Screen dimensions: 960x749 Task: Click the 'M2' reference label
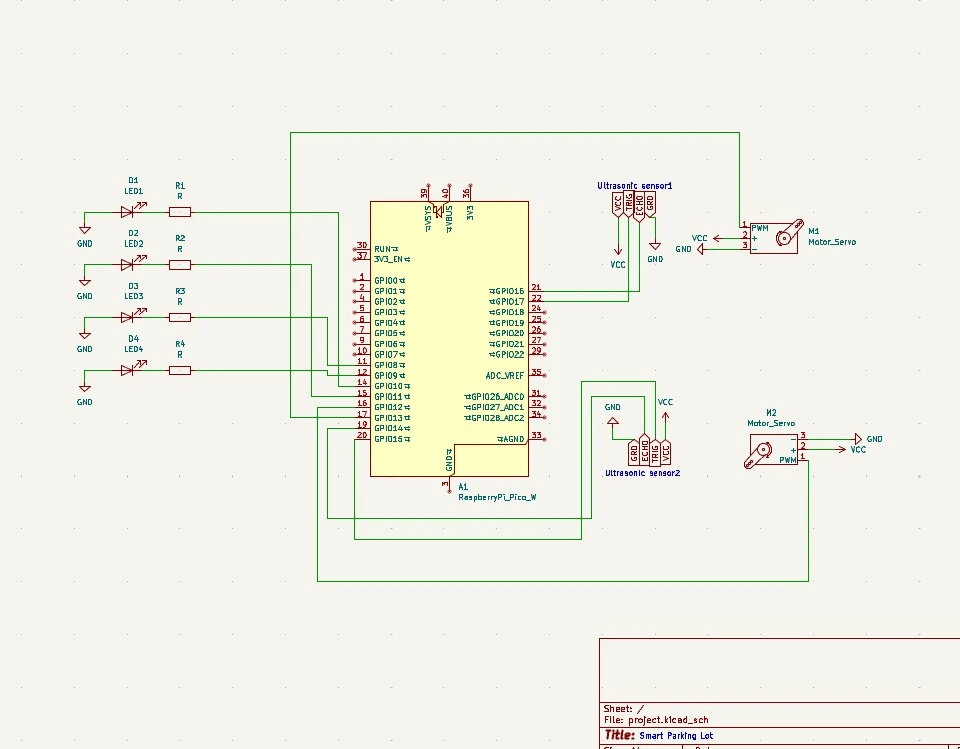(x=771, y=413)
